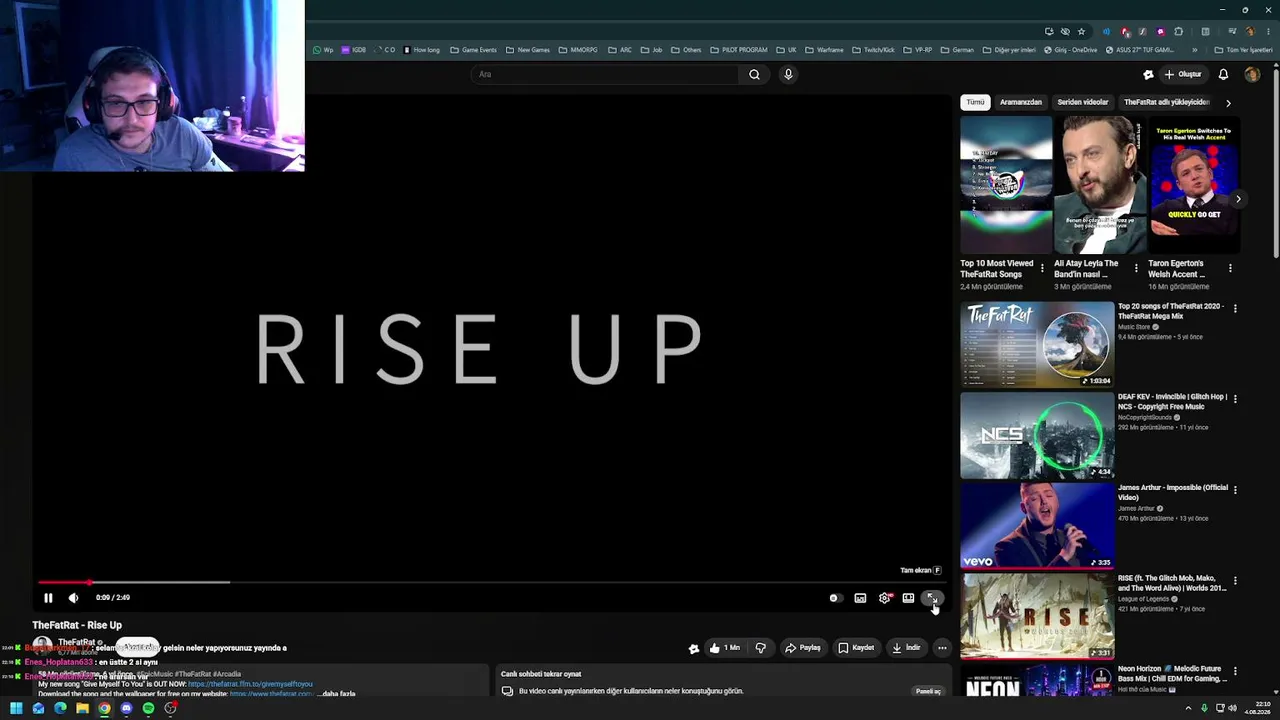Pause the Rise Up video
Screen dimensions: 1280x720
tap(48, 598)
